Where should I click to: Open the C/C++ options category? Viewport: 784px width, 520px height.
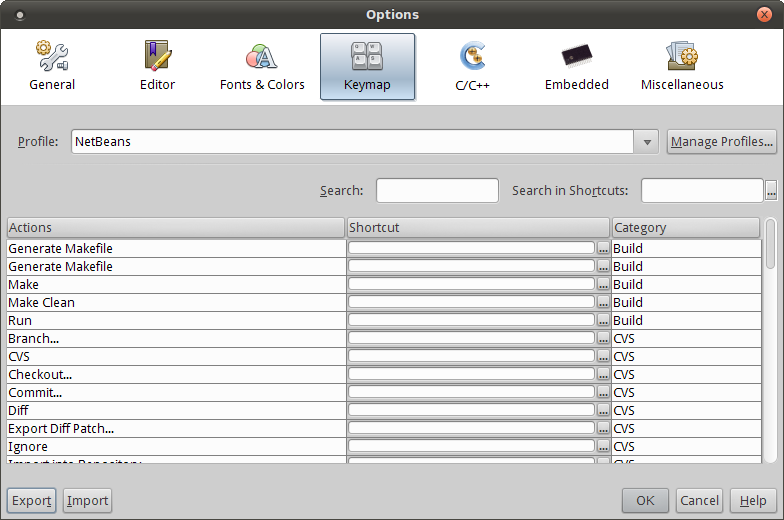pos(472,66)
